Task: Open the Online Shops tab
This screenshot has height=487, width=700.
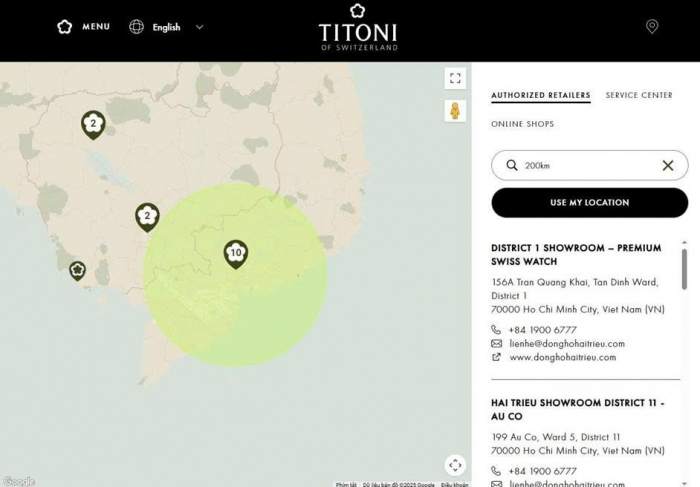Action: [x=522, y=124]
